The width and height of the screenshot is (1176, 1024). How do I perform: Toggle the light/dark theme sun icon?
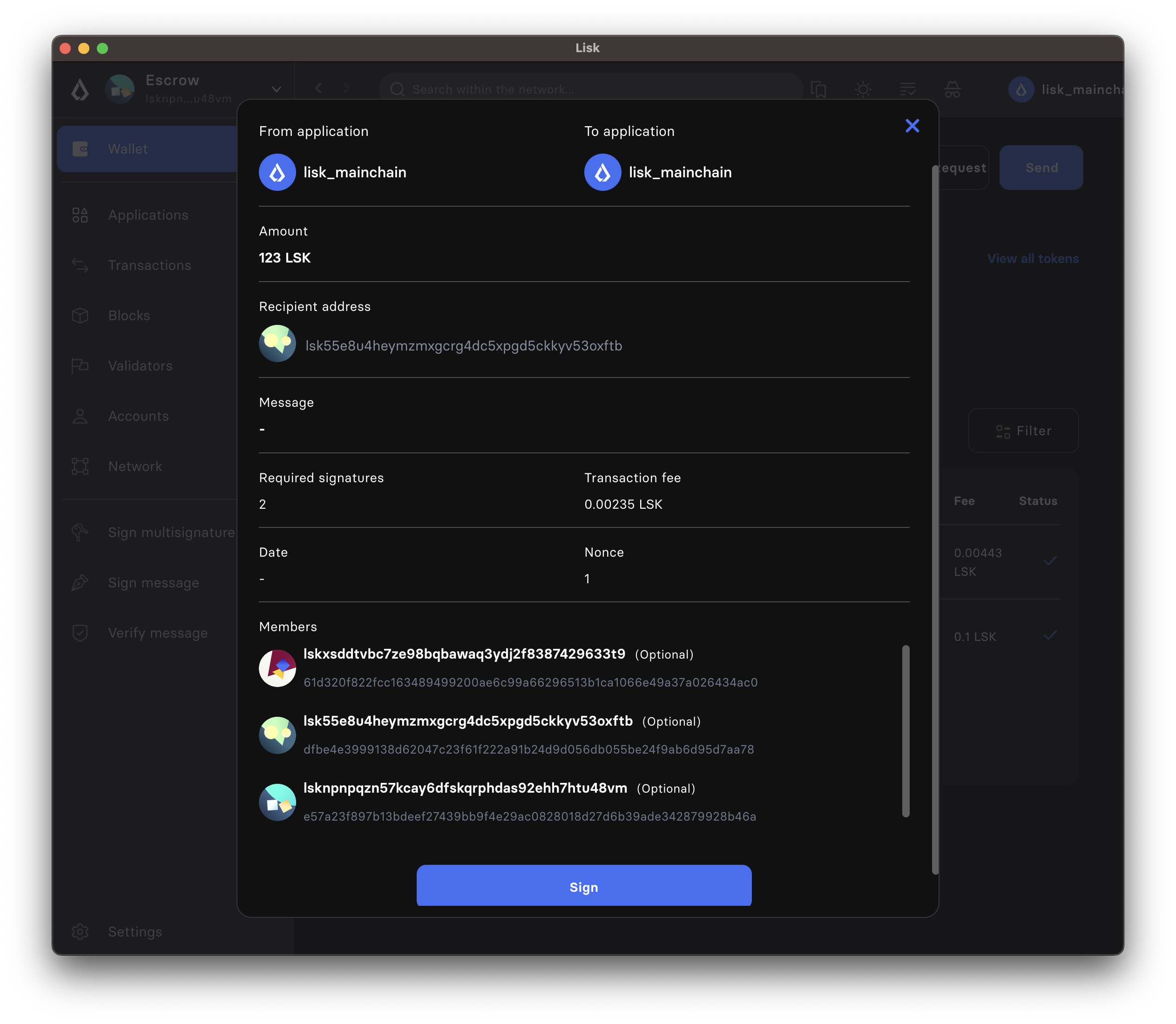point(863,89)
